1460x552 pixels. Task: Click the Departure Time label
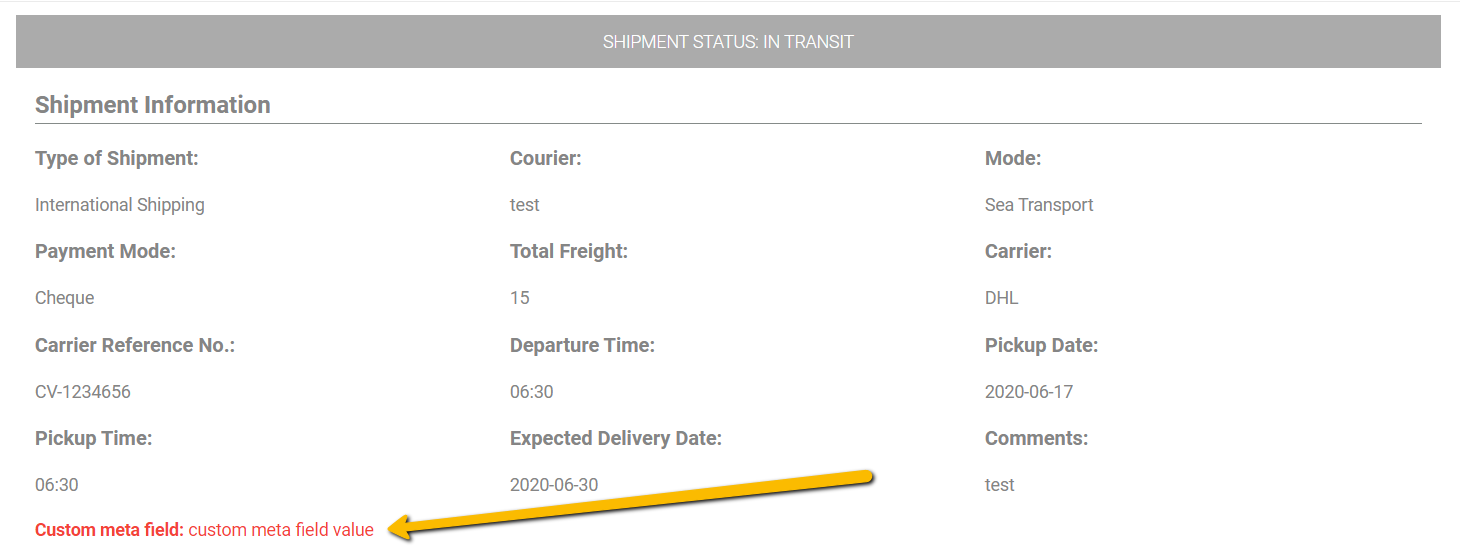(582, 345)
